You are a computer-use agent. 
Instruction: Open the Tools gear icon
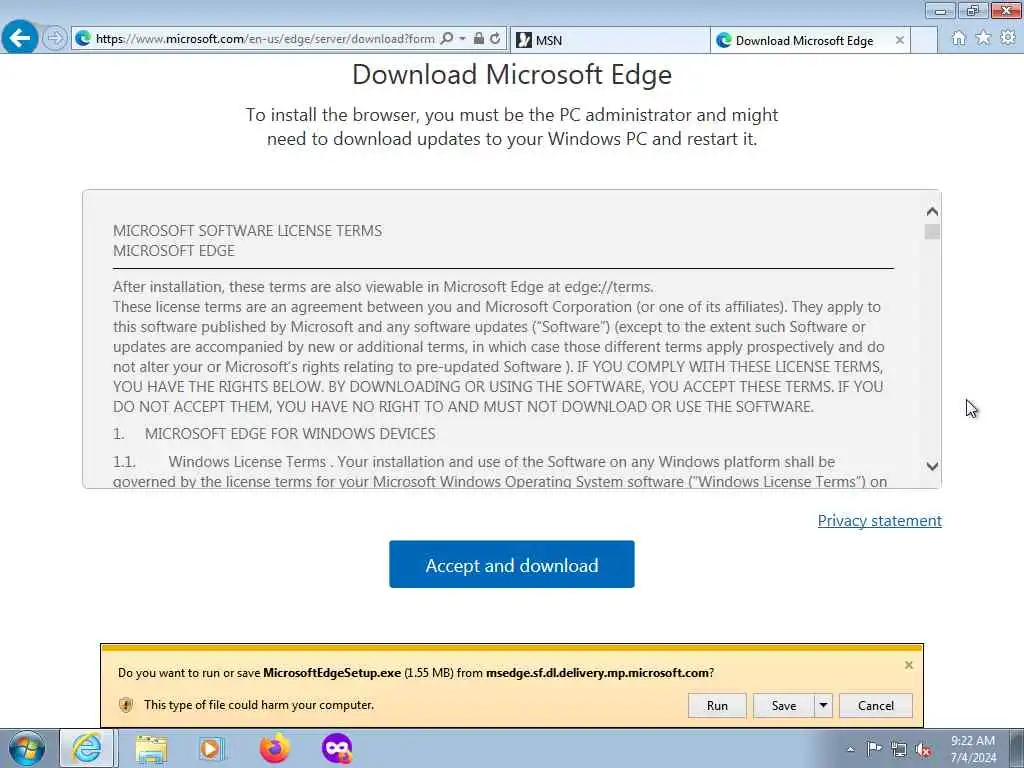tap(1008, 38)
